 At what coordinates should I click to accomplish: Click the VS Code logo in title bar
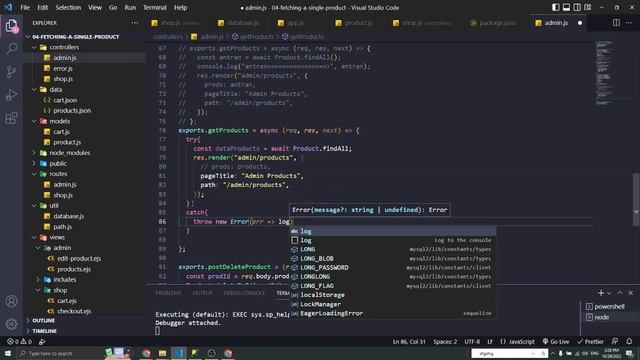[x=8, y=7]
